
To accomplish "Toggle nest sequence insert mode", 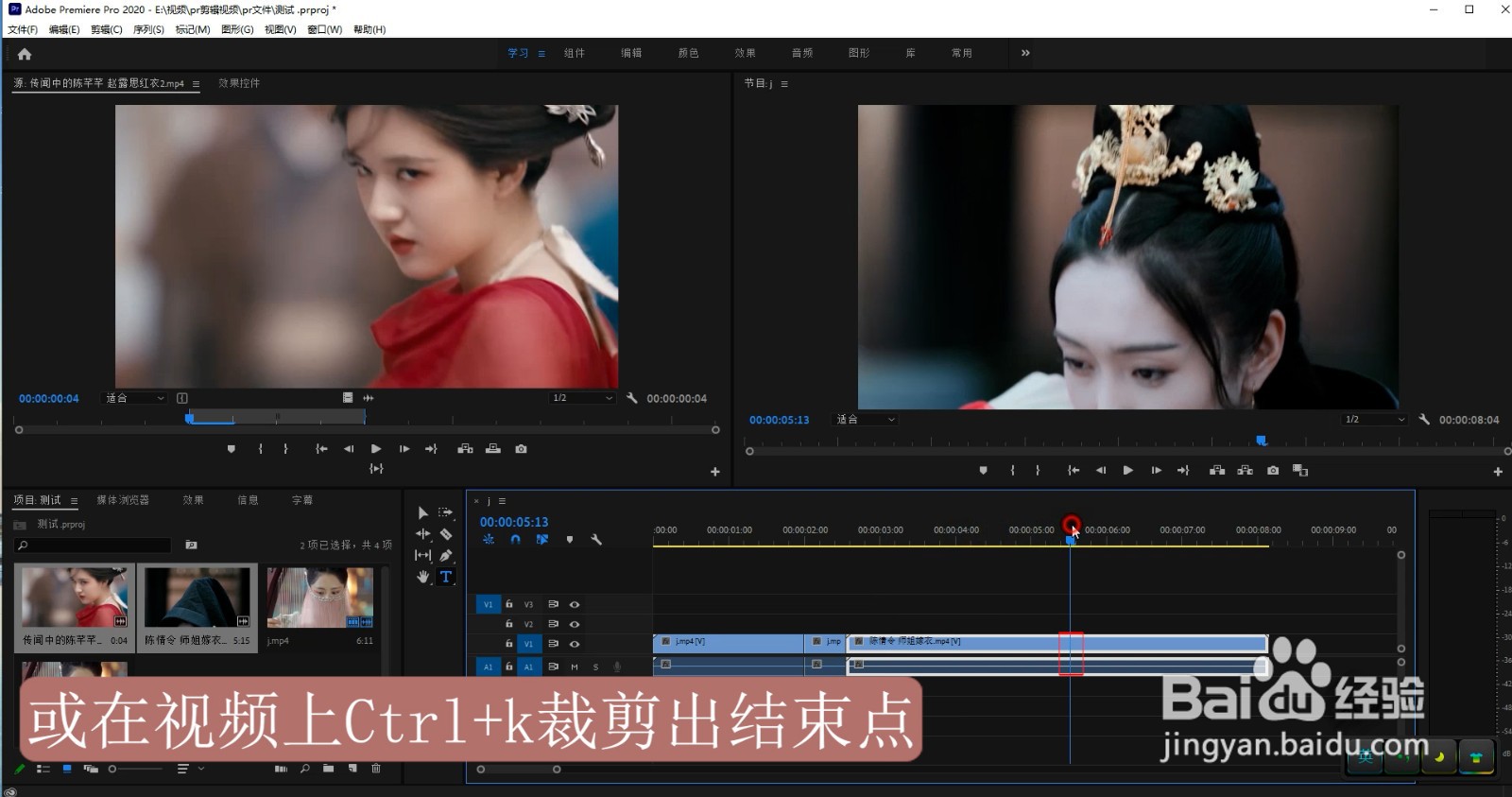I will [489, 540].
